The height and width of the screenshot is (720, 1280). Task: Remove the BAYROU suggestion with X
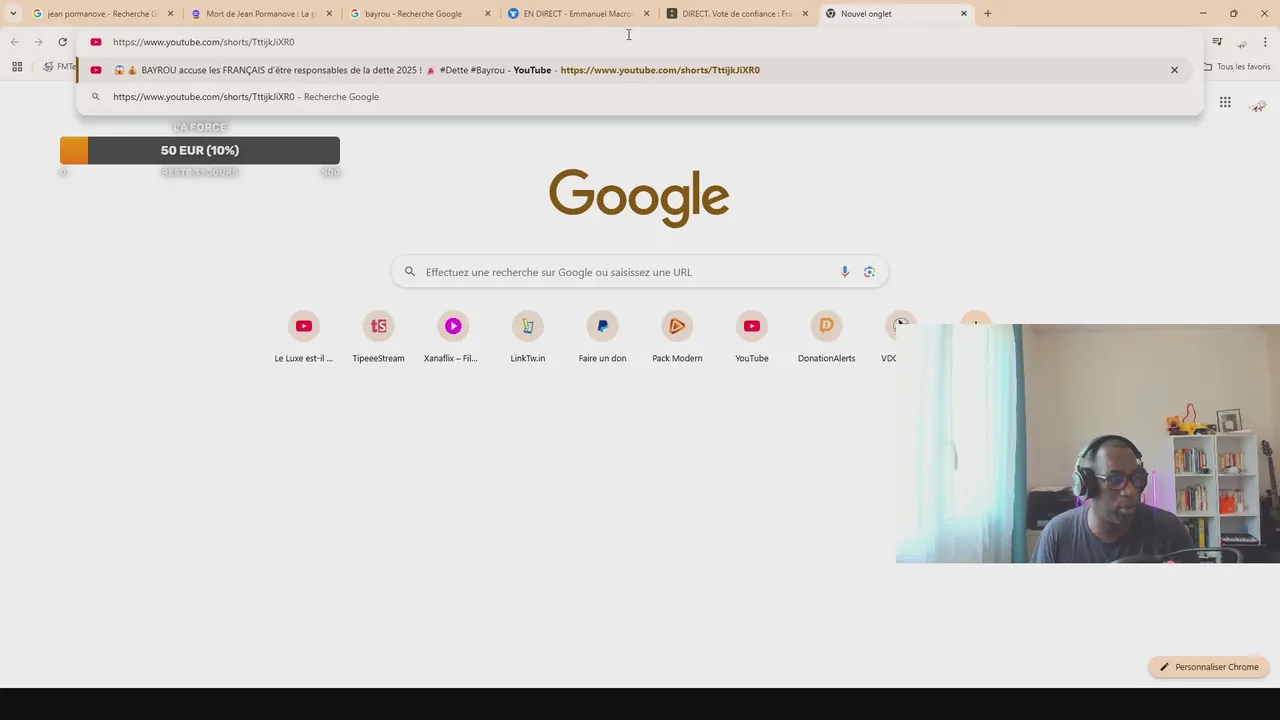(1174, 70)
